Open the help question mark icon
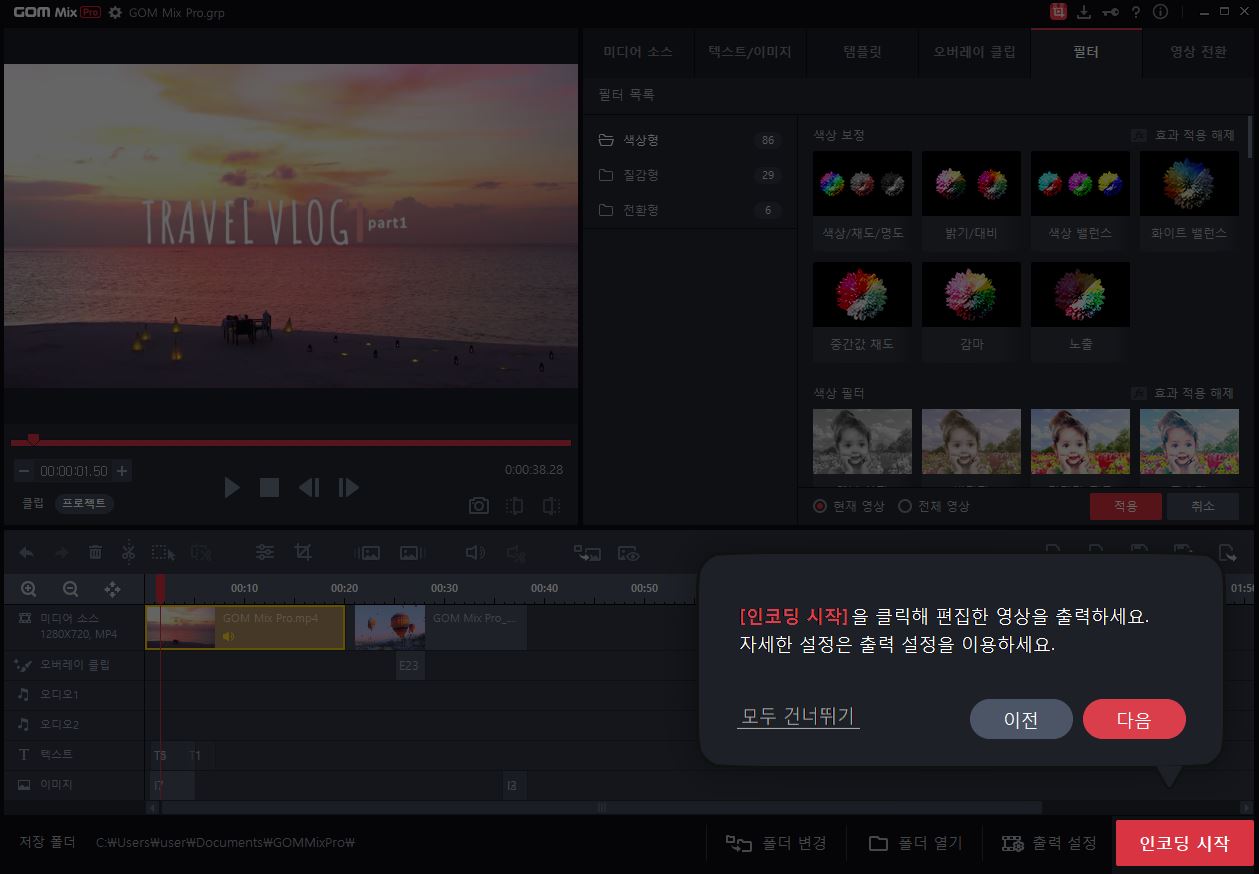This screenshot has width=1259, height=874. (x=1136, y=12)
